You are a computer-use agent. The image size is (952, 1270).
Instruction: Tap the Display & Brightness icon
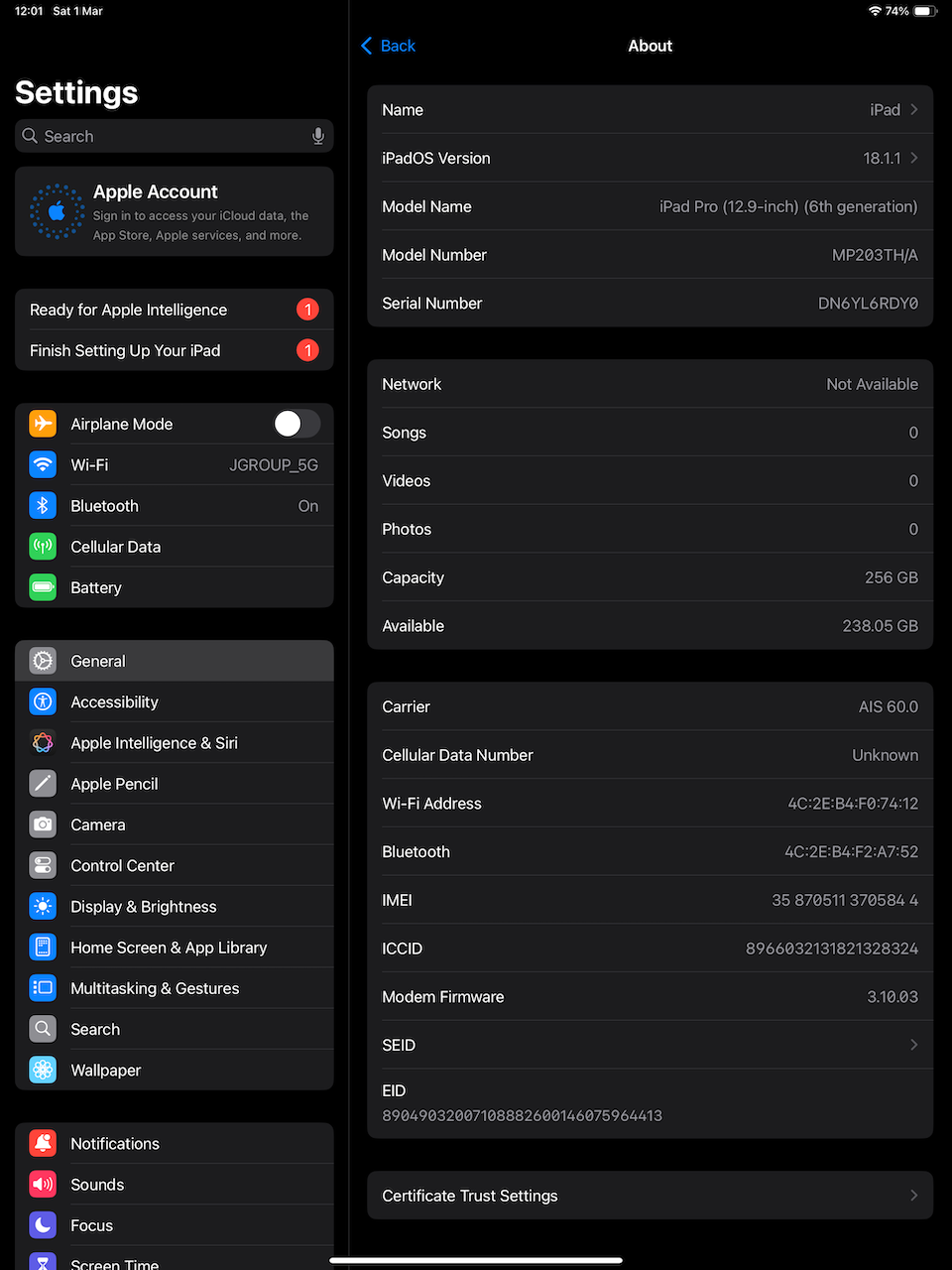point(43,906)
